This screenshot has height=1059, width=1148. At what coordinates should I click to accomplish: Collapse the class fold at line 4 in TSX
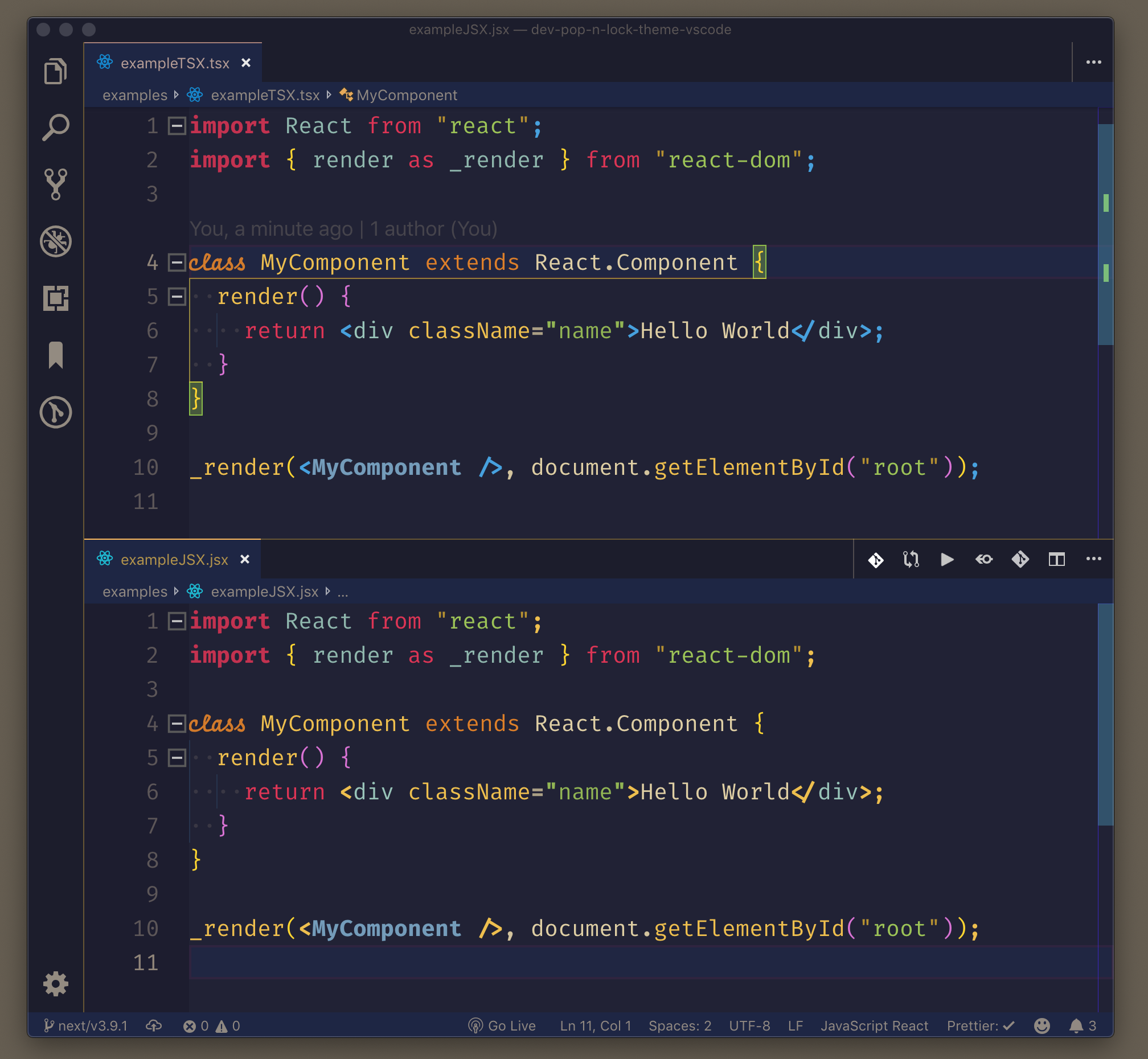[x=177, y=262]
